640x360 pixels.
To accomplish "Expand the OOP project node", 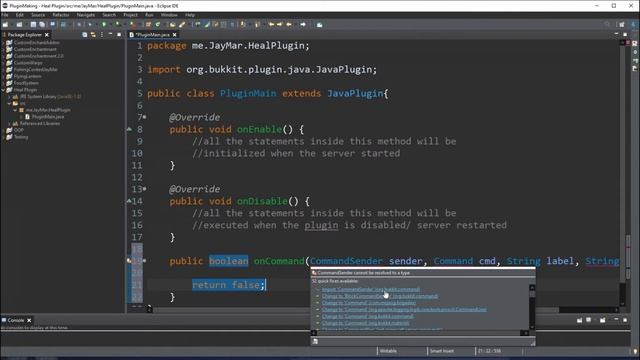I will click(x=3, y=130).
